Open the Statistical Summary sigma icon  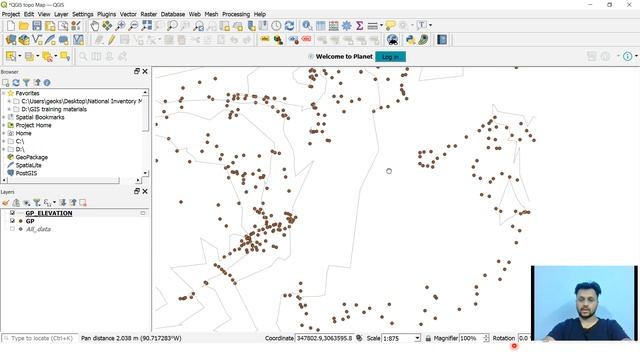(x=359, y=26)
